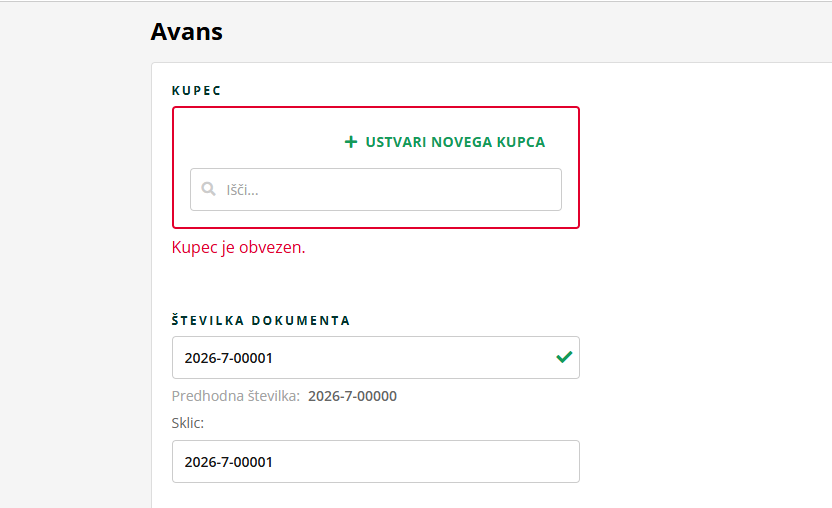Image resolution: width=832 pixels, height=508 pixels.
Task: Click the Avans page heading
Action: tap(186, 32)
